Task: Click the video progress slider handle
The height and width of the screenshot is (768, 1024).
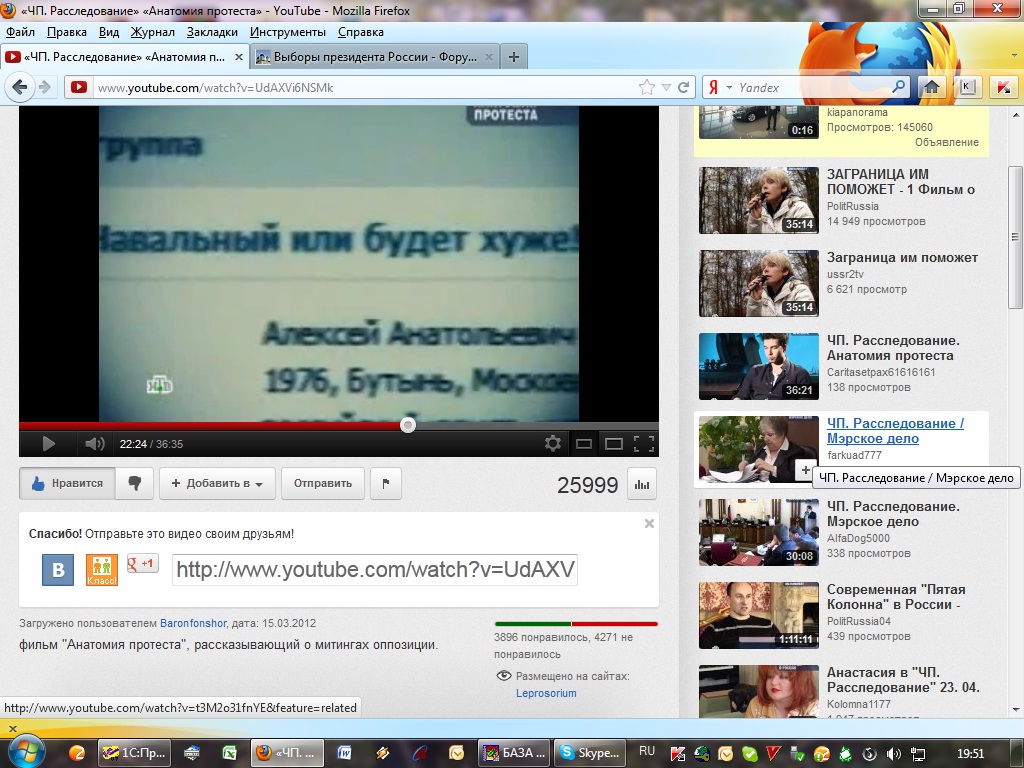Action: click(408, 425)
